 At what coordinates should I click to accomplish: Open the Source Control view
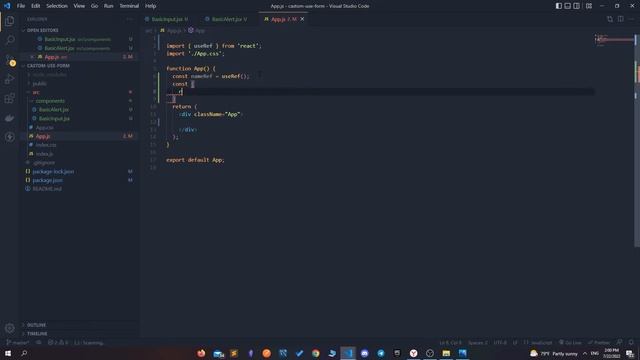10,60
